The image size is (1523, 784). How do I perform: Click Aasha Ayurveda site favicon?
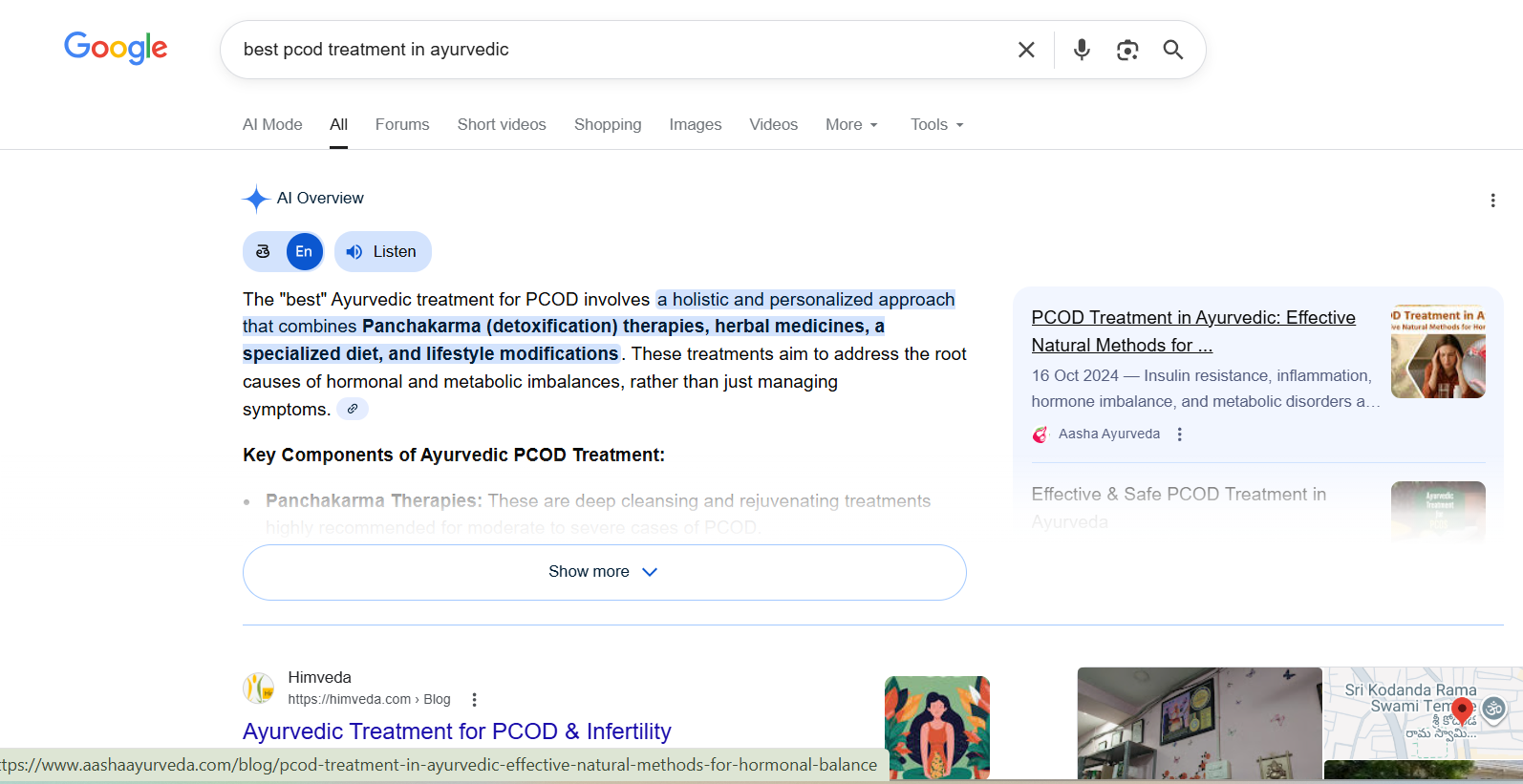1040,434
